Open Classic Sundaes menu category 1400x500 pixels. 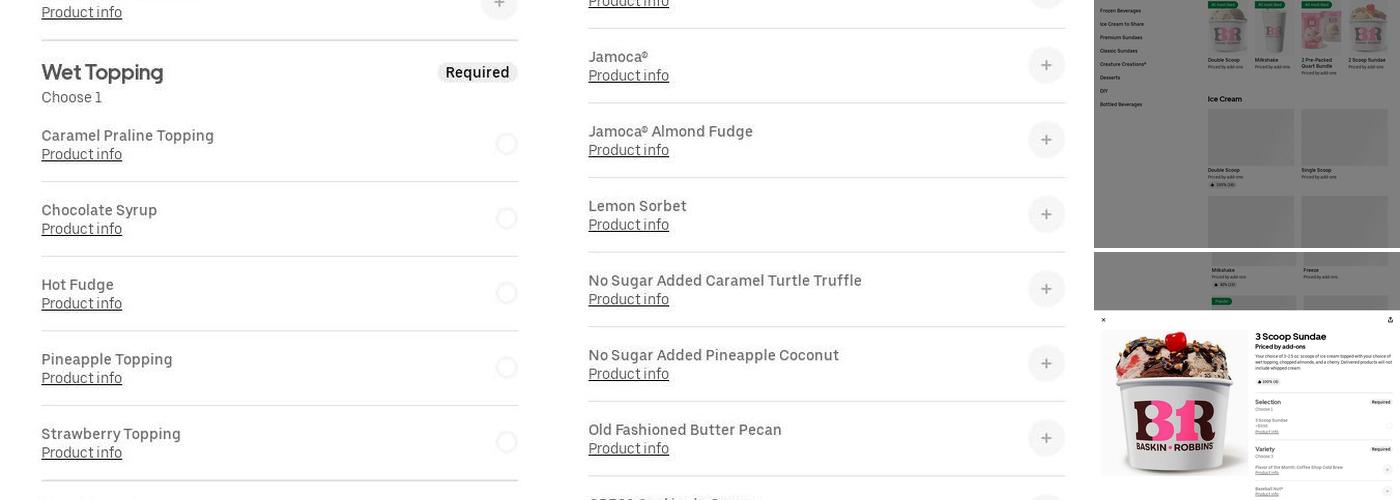(x=1118, y=51)
